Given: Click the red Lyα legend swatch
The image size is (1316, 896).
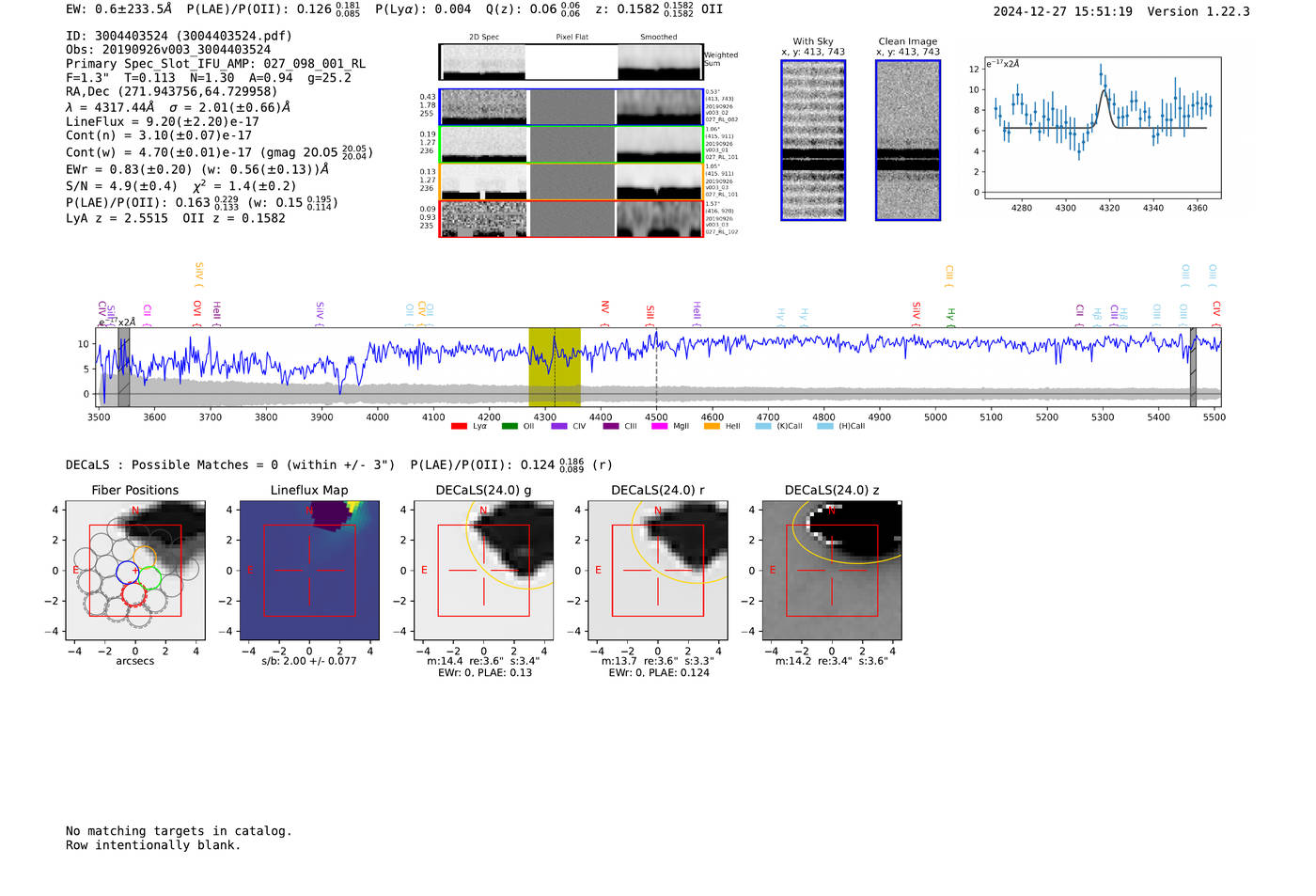Looking at the screenshot, I should (x=459, y=426).
